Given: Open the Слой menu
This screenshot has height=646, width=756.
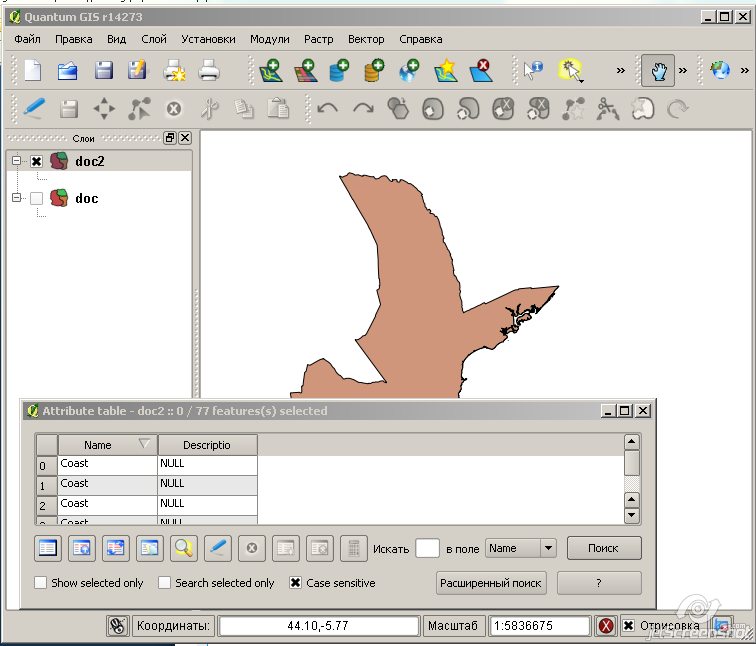Looking at the screenshot, I should (x=154, y=39).
